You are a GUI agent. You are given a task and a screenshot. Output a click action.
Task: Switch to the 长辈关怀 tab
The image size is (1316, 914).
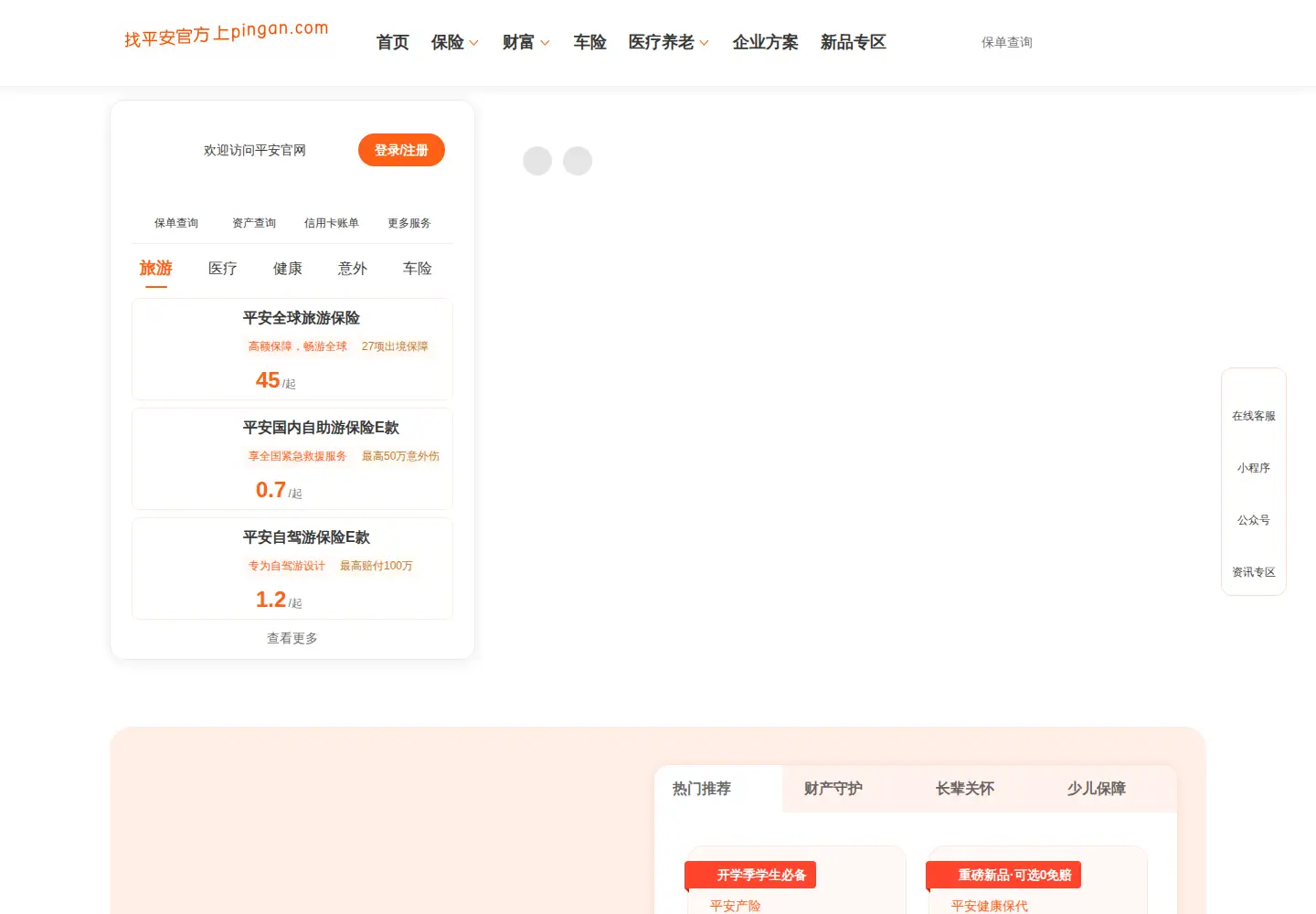click(x=965, y=788)
